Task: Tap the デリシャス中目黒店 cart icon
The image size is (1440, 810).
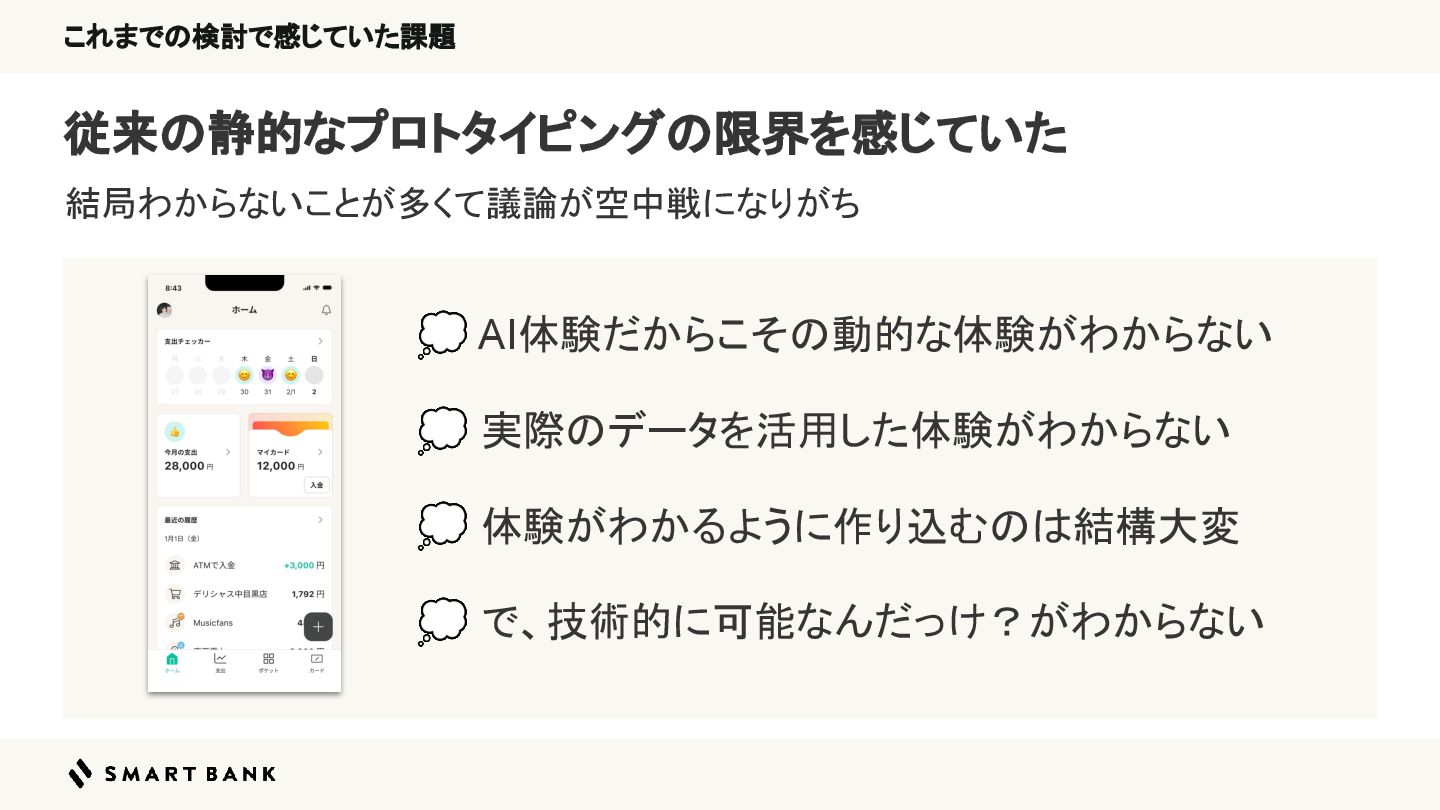Action: coord(175,594)
